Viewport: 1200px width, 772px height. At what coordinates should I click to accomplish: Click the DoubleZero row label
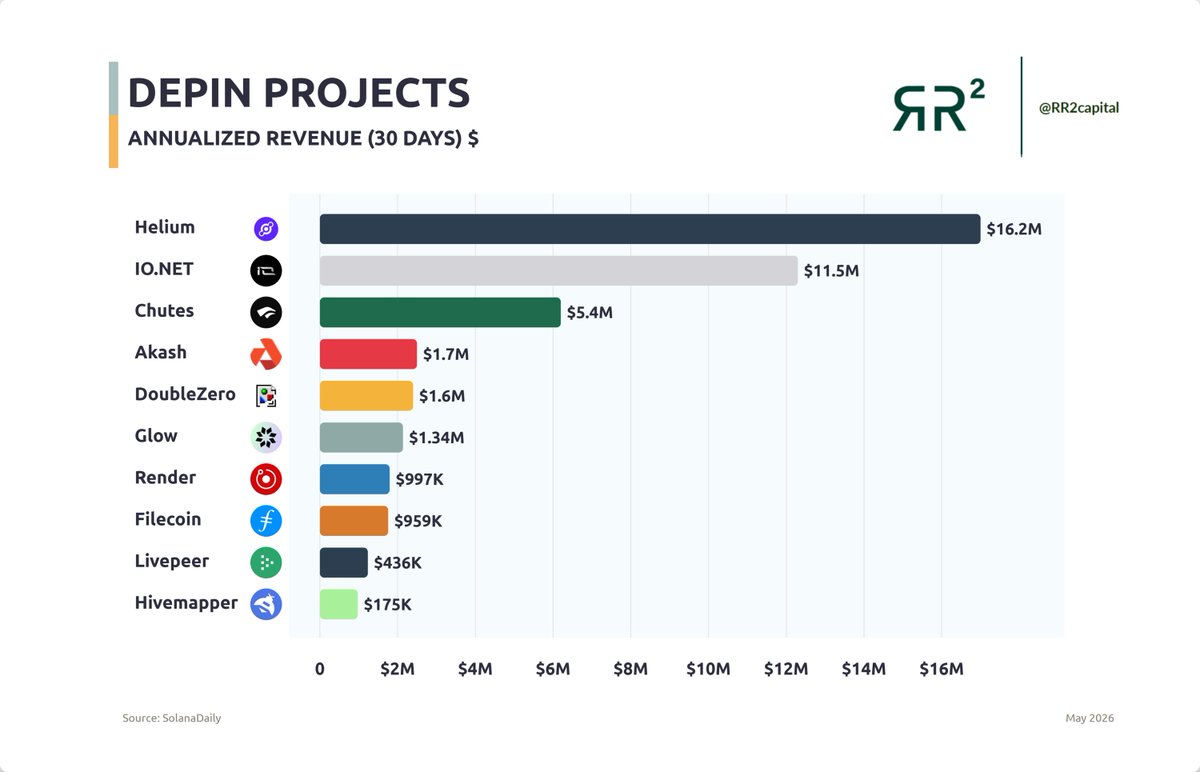(185, 394)
